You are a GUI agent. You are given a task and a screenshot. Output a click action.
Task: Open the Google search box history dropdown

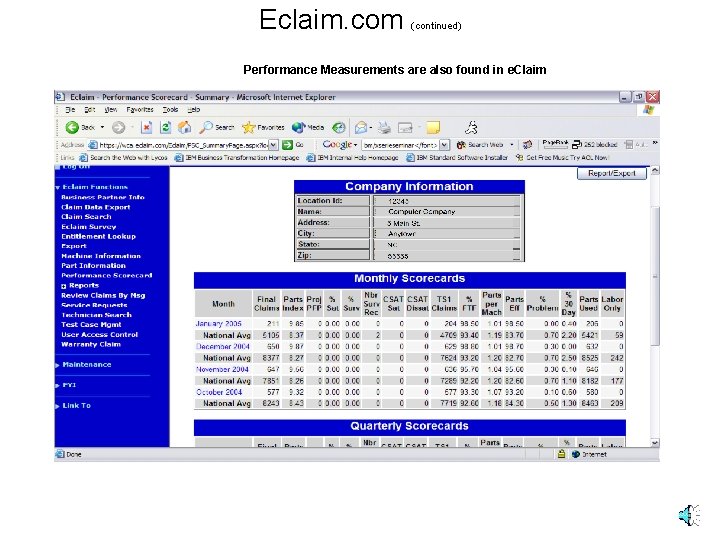pos(444,145)
